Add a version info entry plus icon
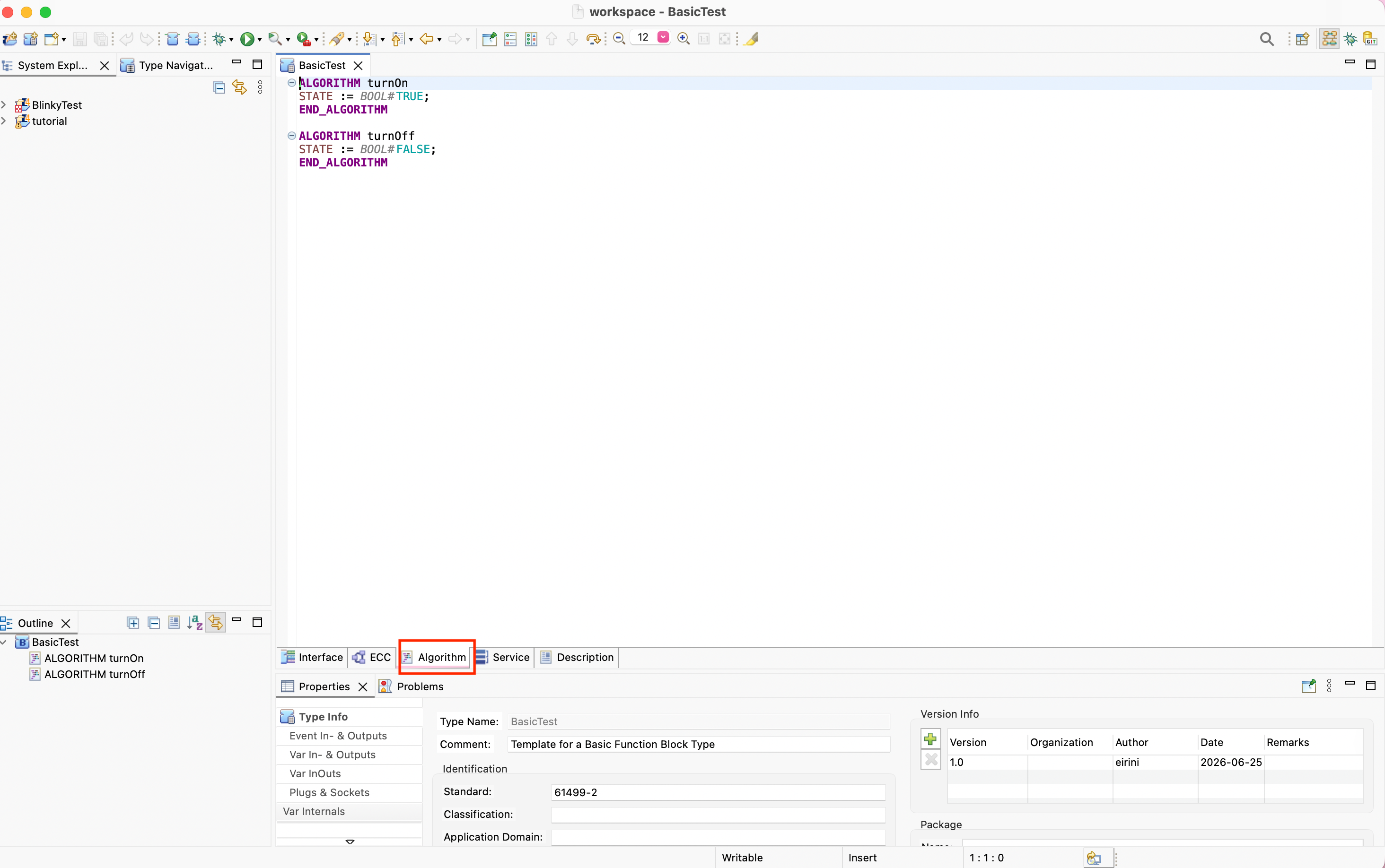1385x868 pixels. tap(931, 739)
